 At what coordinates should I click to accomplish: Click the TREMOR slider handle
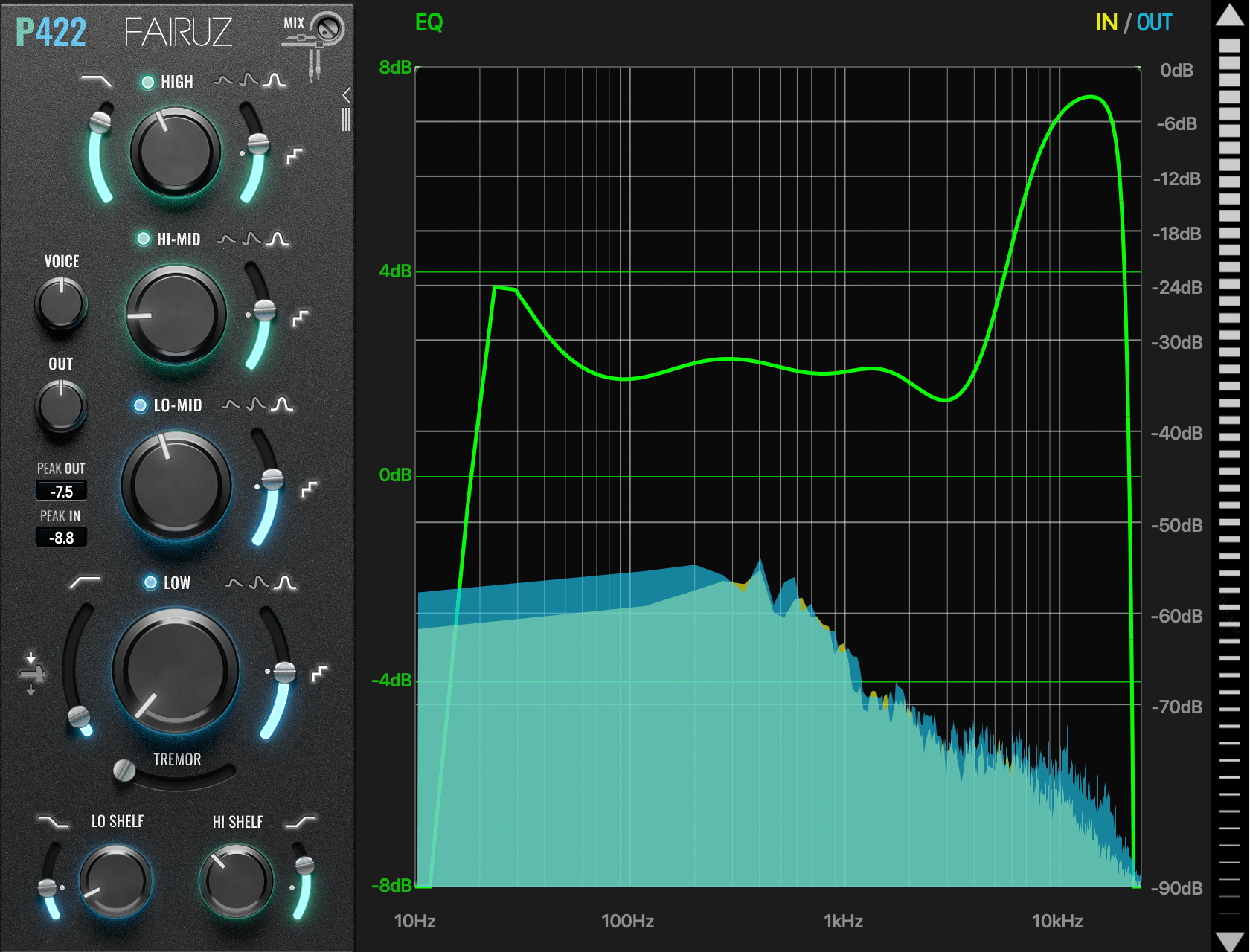124,771
